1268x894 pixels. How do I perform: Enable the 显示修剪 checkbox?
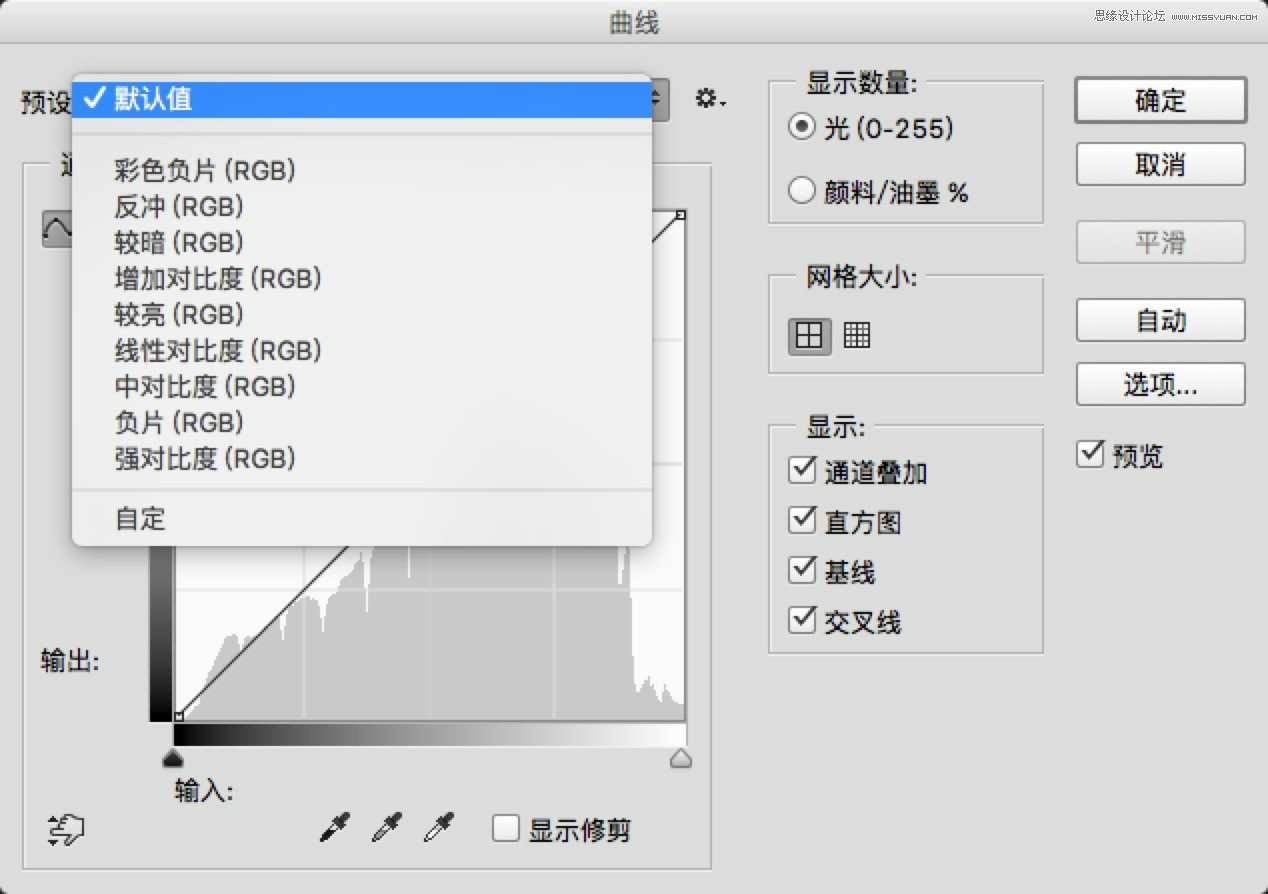click(x=506, y=829)
